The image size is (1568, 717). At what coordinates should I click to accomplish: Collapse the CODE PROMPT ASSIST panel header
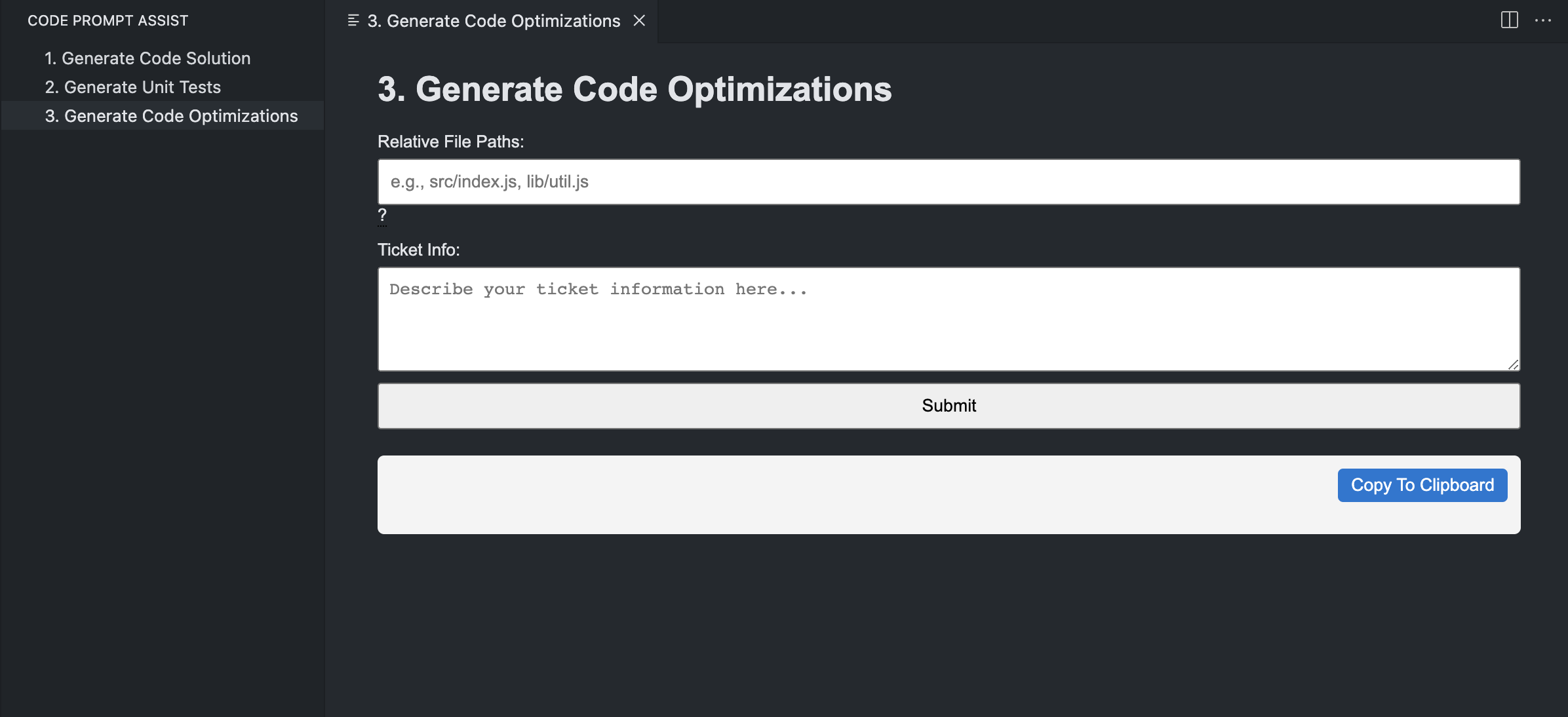click(108, 20)
